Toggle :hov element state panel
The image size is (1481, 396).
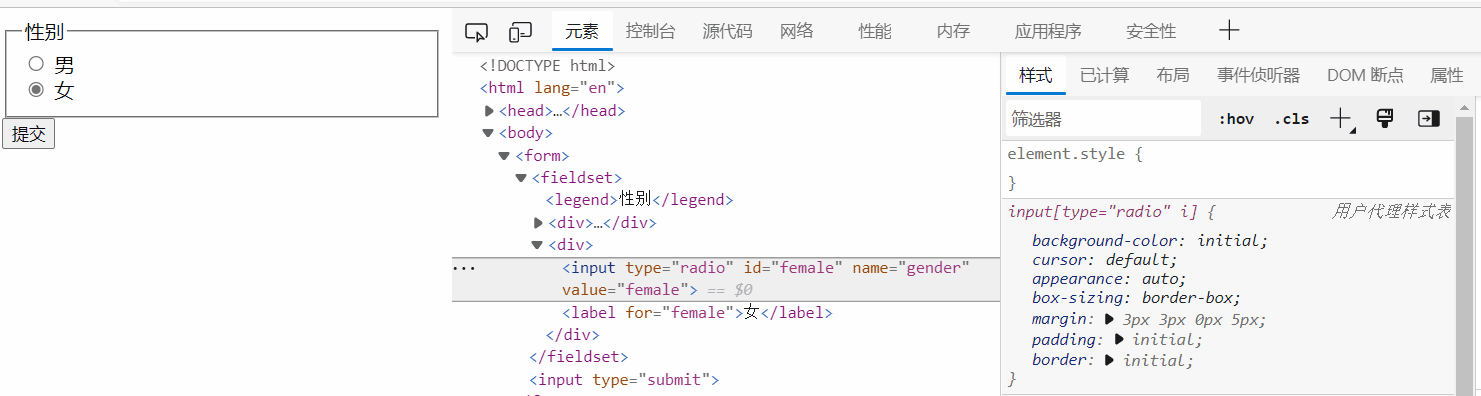pos(1236,119)
